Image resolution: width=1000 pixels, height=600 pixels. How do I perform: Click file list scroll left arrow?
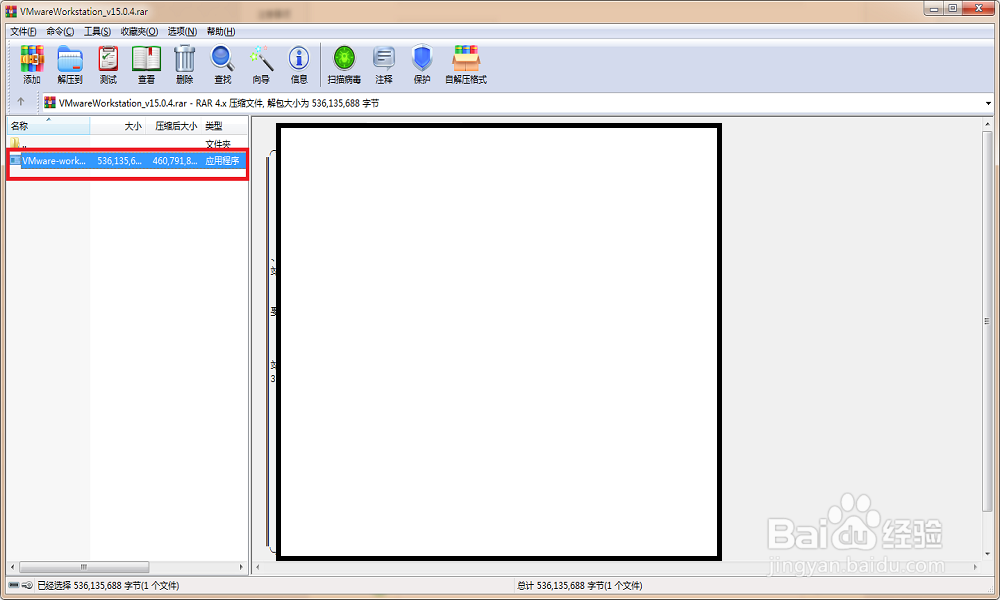point(13,566)
